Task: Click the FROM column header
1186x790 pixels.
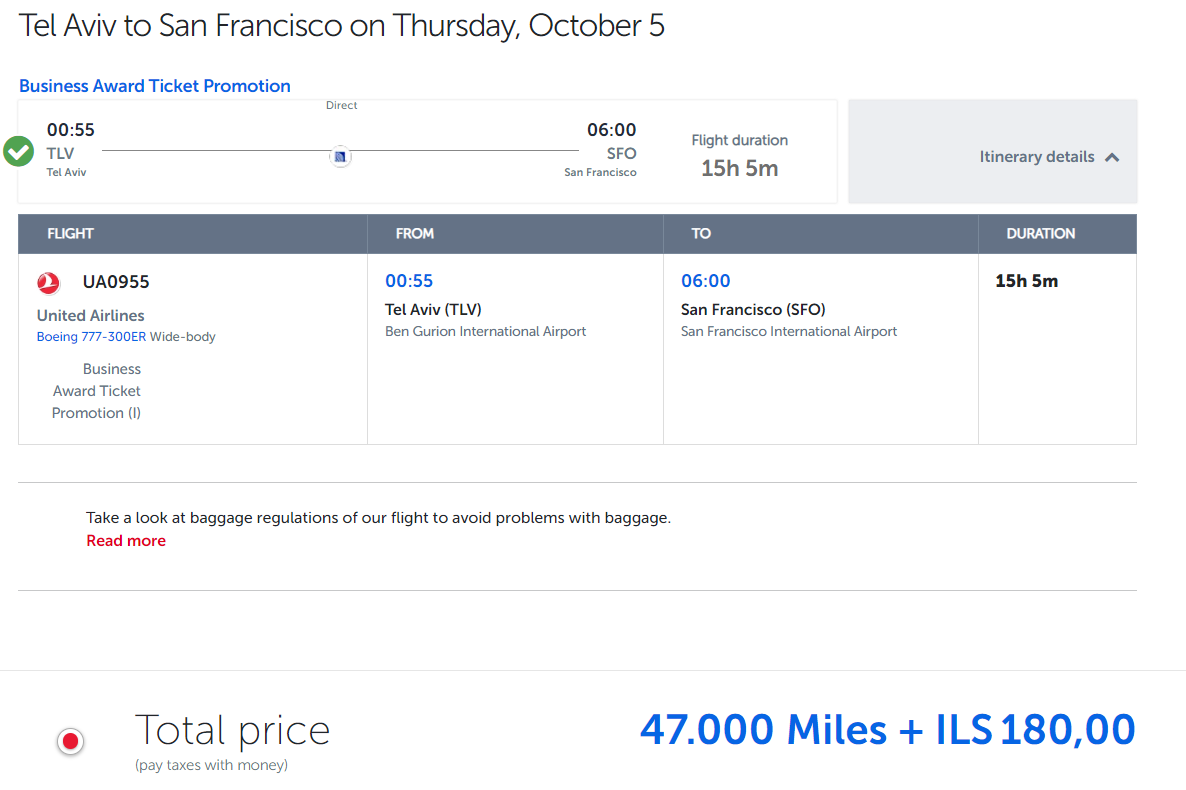Action: pos(414,234)
